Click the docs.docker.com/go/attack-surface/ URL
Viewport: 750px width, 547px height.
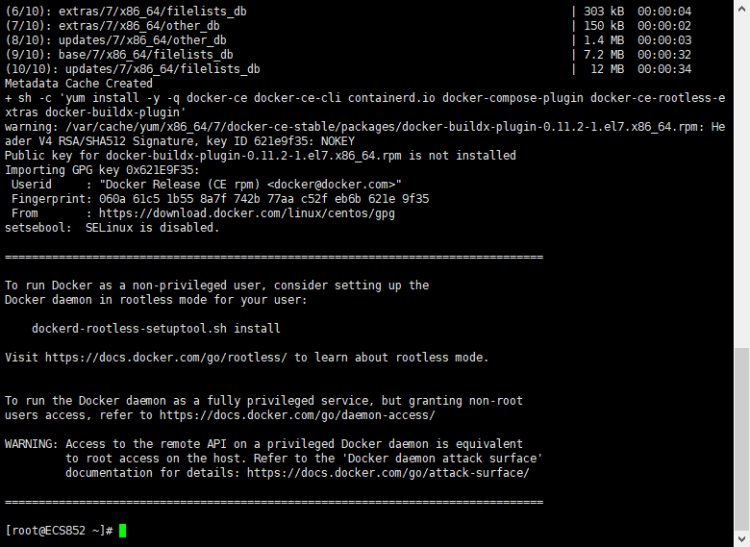(x=388, y=473)
